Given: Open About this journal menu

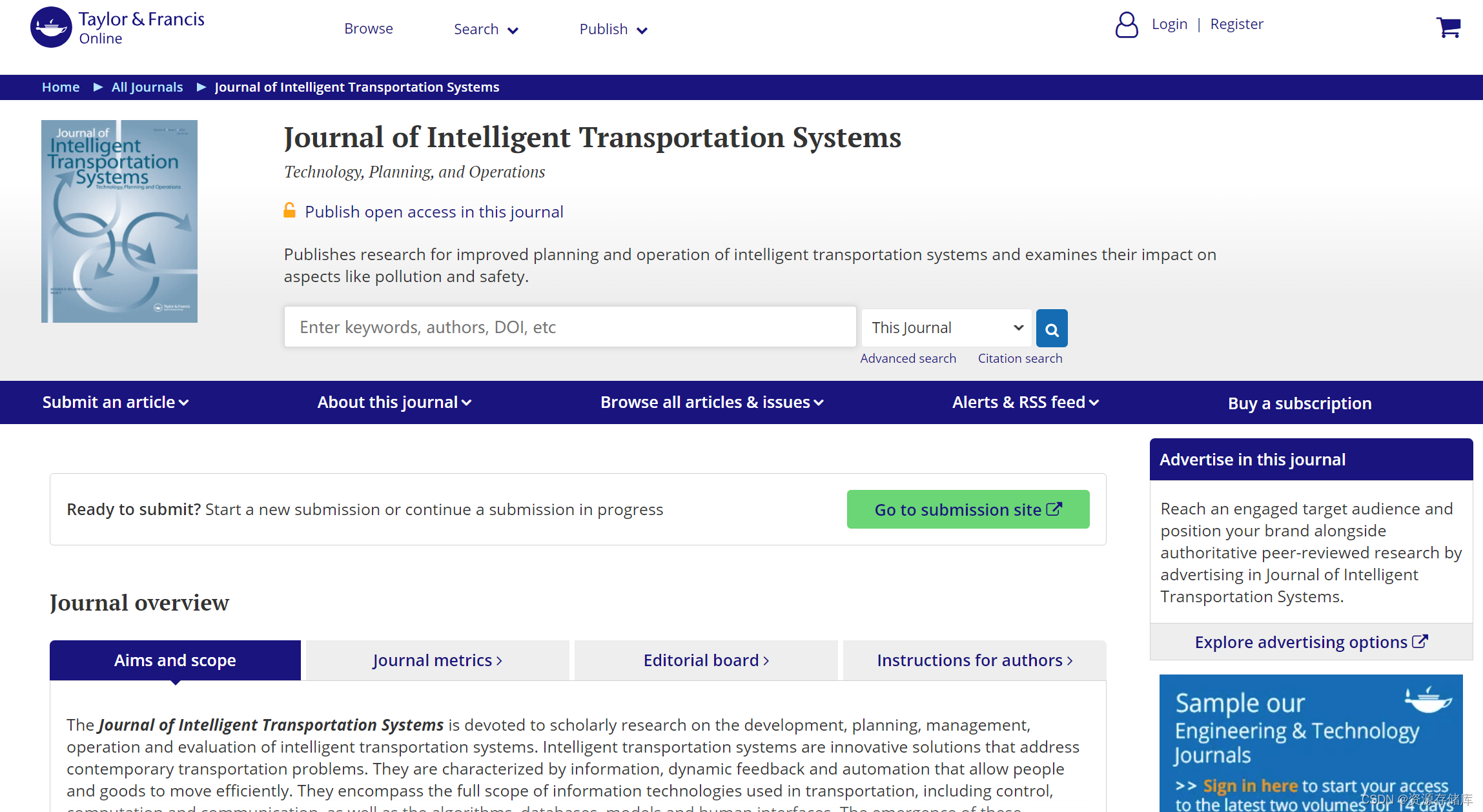Looking at the screenshot, I should [x=394, y=403].
